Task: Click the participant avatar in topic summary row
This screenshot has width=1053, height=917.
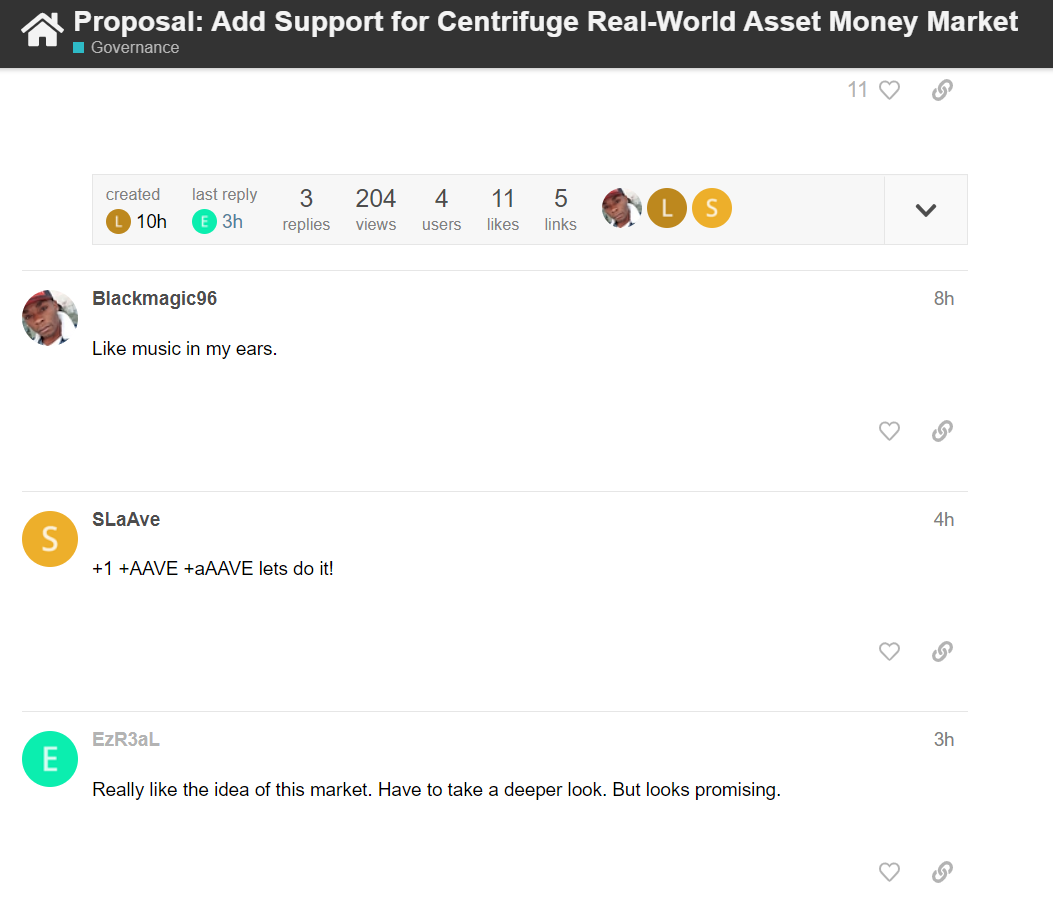Action: (621, 208)
